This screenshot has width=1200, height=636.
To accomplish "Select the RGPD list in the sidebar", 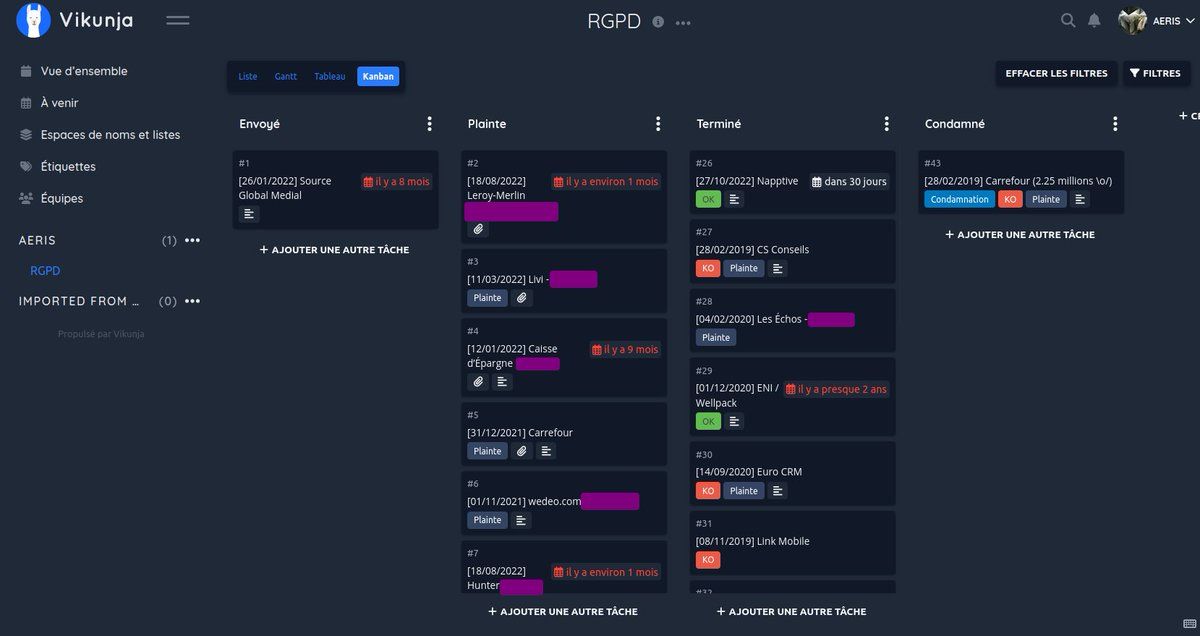I will pos(45,271).
